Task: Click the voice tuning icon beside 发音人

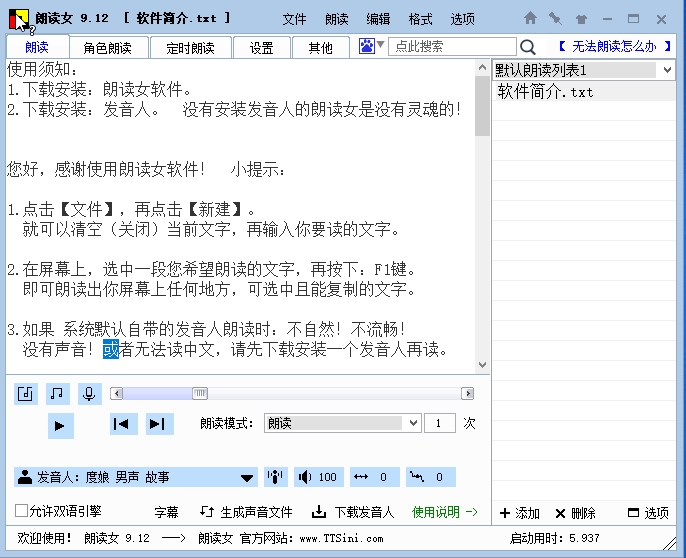Action: tap(276, 477)
